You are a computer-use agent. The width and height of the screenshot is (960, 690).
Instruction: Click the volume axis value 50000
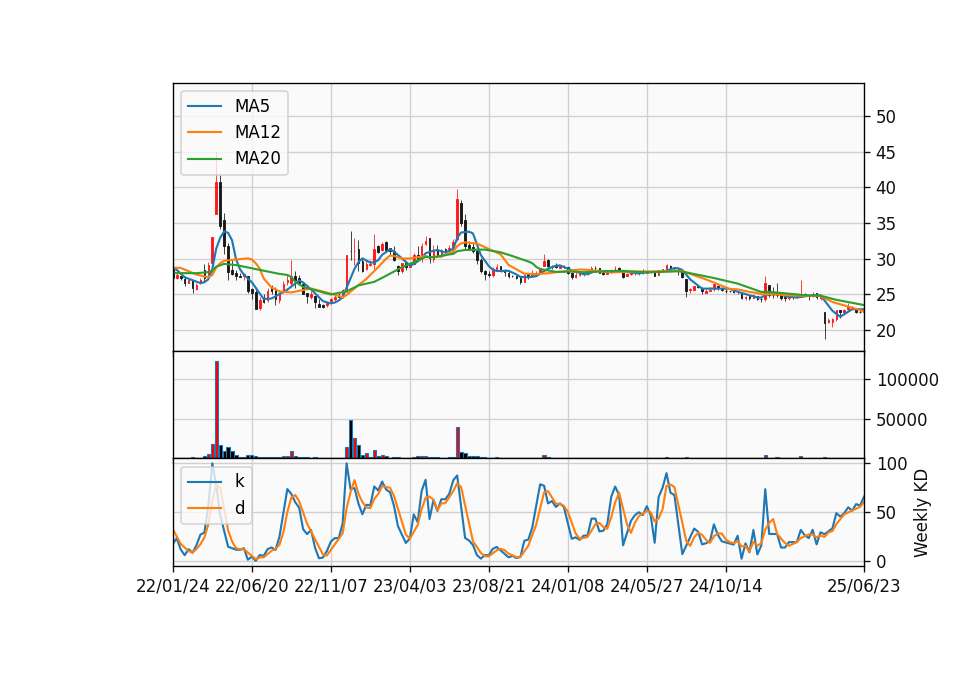coord(902,420)
